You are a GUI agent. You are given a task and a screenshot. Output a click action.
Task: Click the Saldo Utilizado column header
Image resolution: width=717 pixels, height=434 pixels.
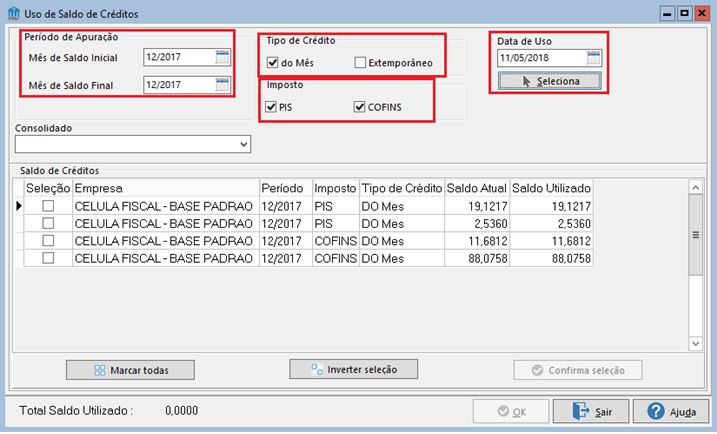click(x=551, y=188)
